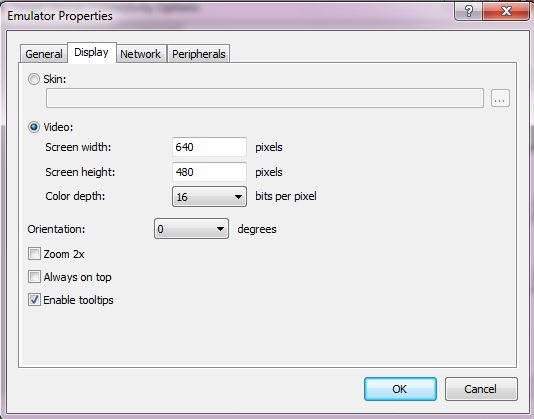Enable the Zoom 2x checkbox
This screenshot has height=419, width=534.
pyautogui.click(x=34, y=254)
